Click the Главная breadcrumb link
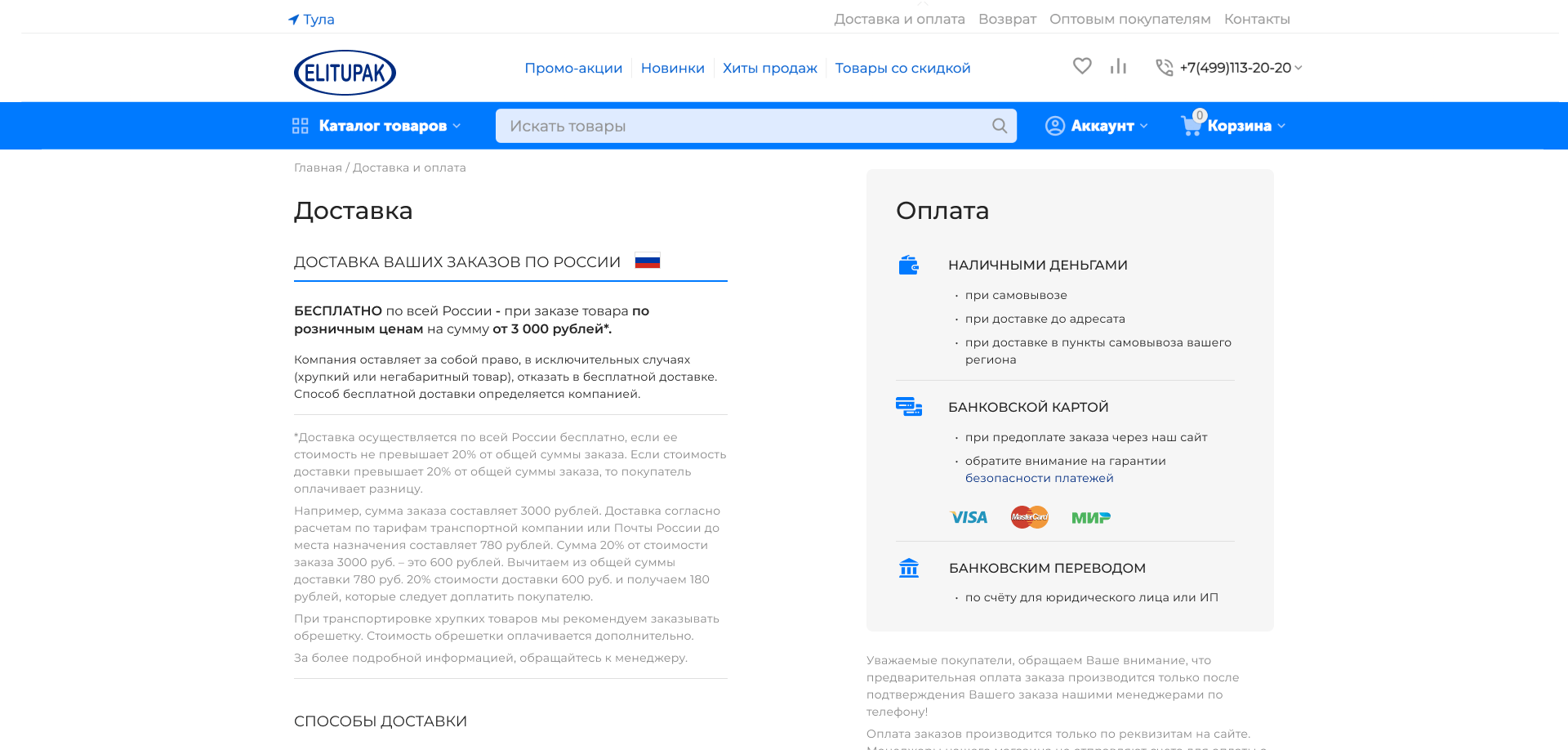The width and height of the screenshot is (1568, 750). coord(318,167)
